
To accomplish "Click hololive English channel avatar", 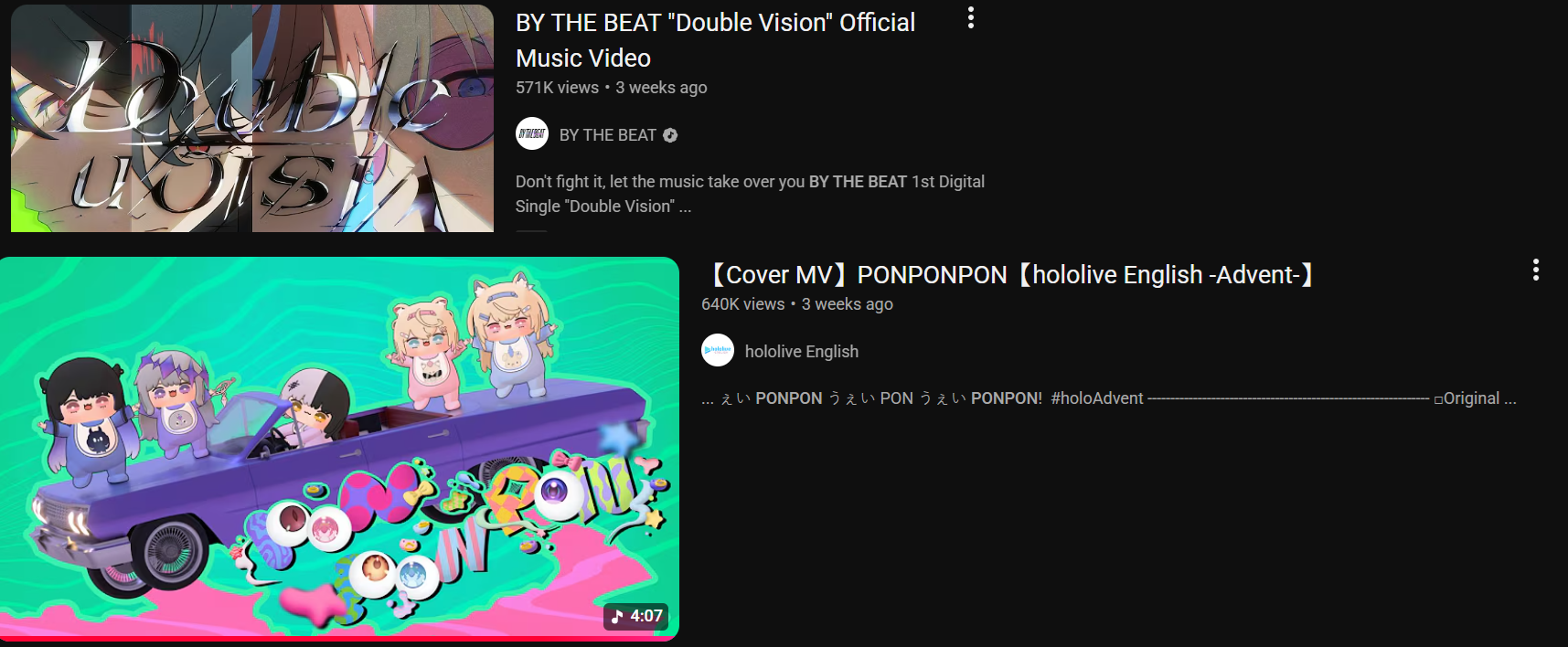I will [x=718, y=350].
